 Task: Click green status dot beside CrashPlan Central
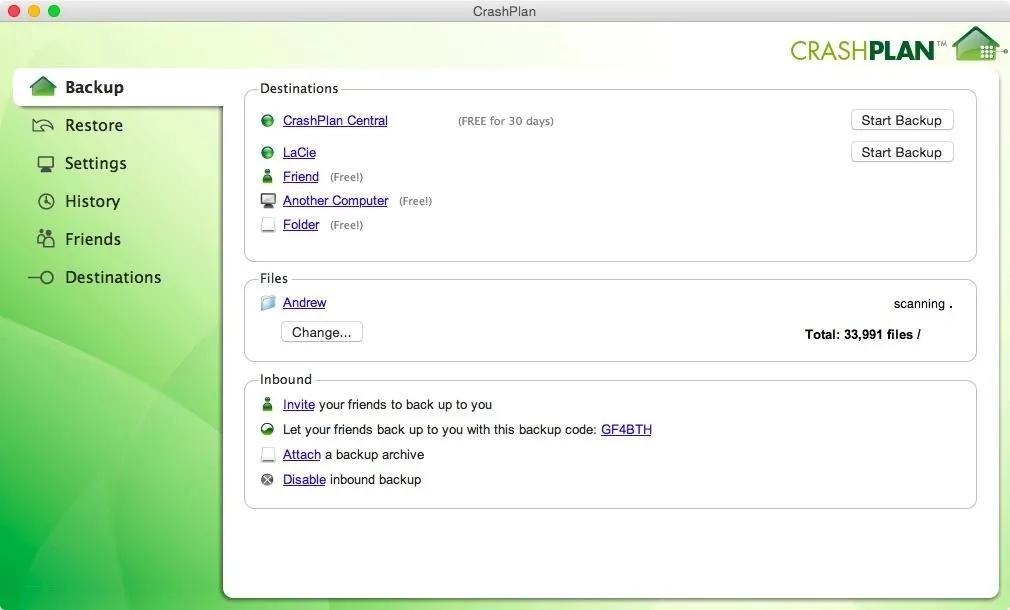tap(267, 120)
